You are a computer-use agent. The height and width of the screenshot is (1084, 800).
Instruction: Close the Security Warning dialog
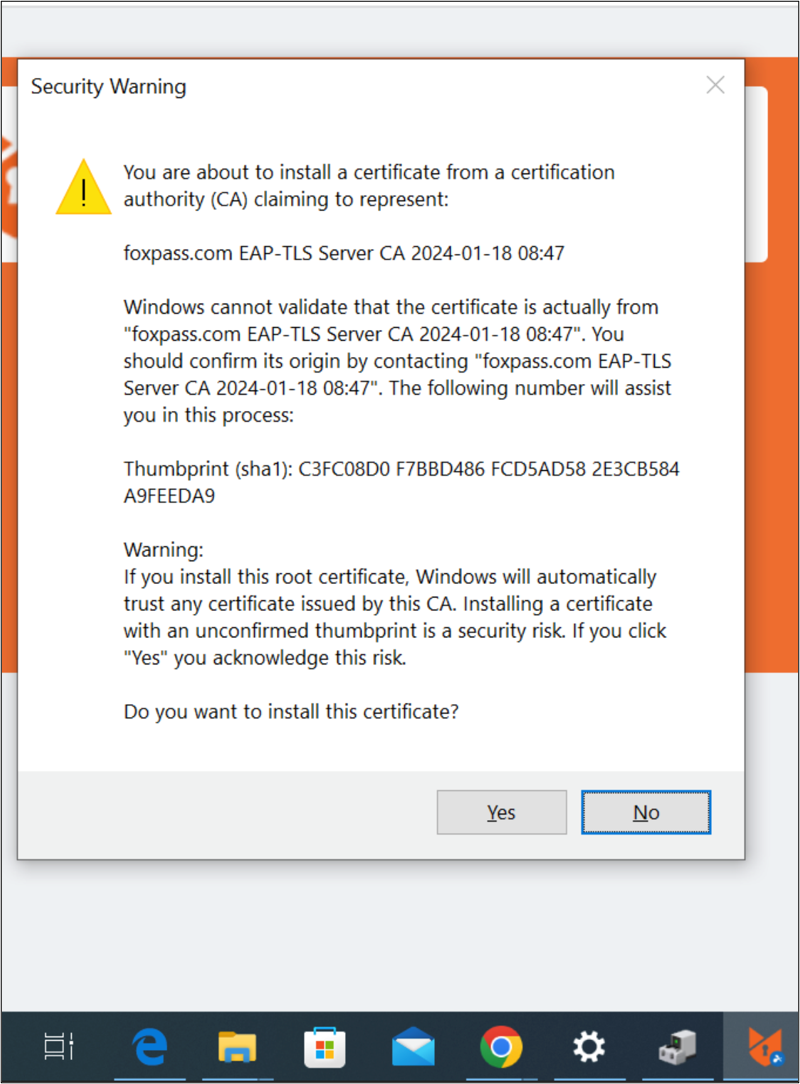coord(716,85)
